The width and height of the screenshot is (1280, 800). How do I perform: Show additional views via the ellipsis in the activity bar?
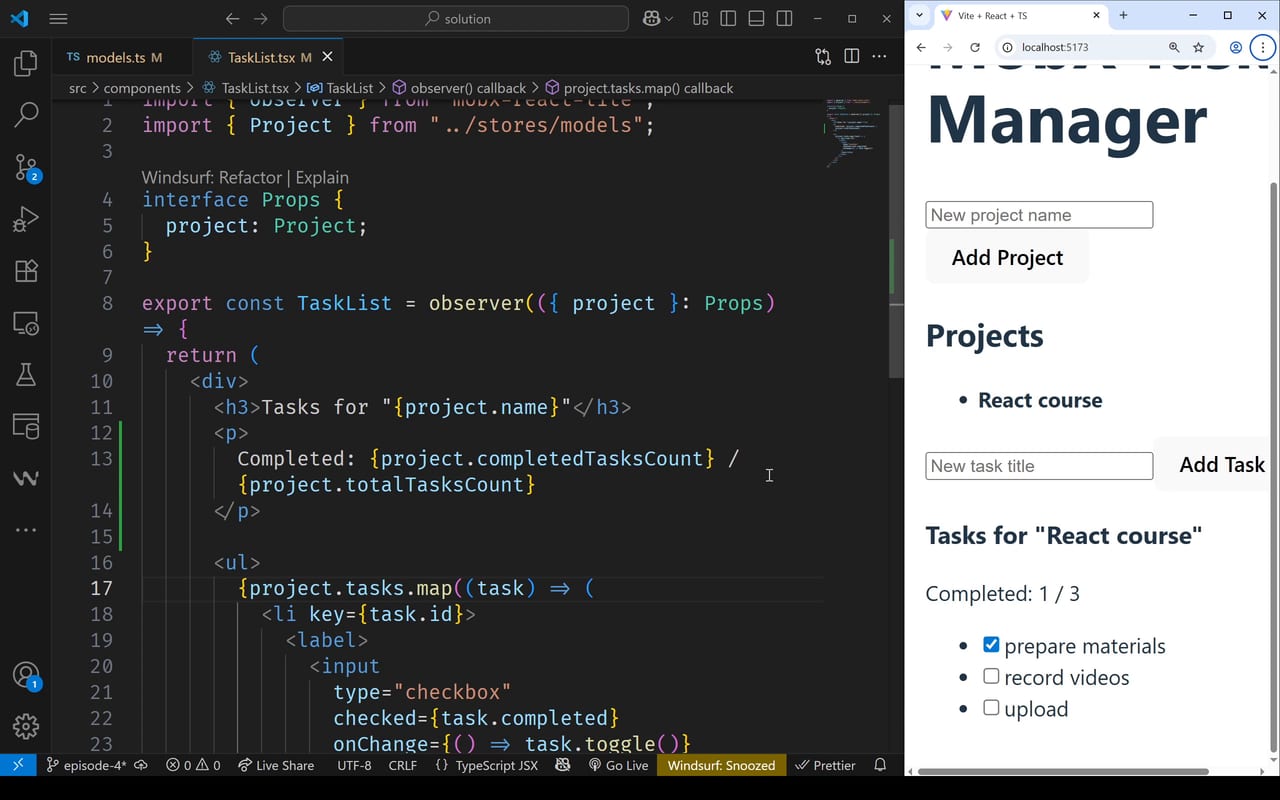pos(26,530)
